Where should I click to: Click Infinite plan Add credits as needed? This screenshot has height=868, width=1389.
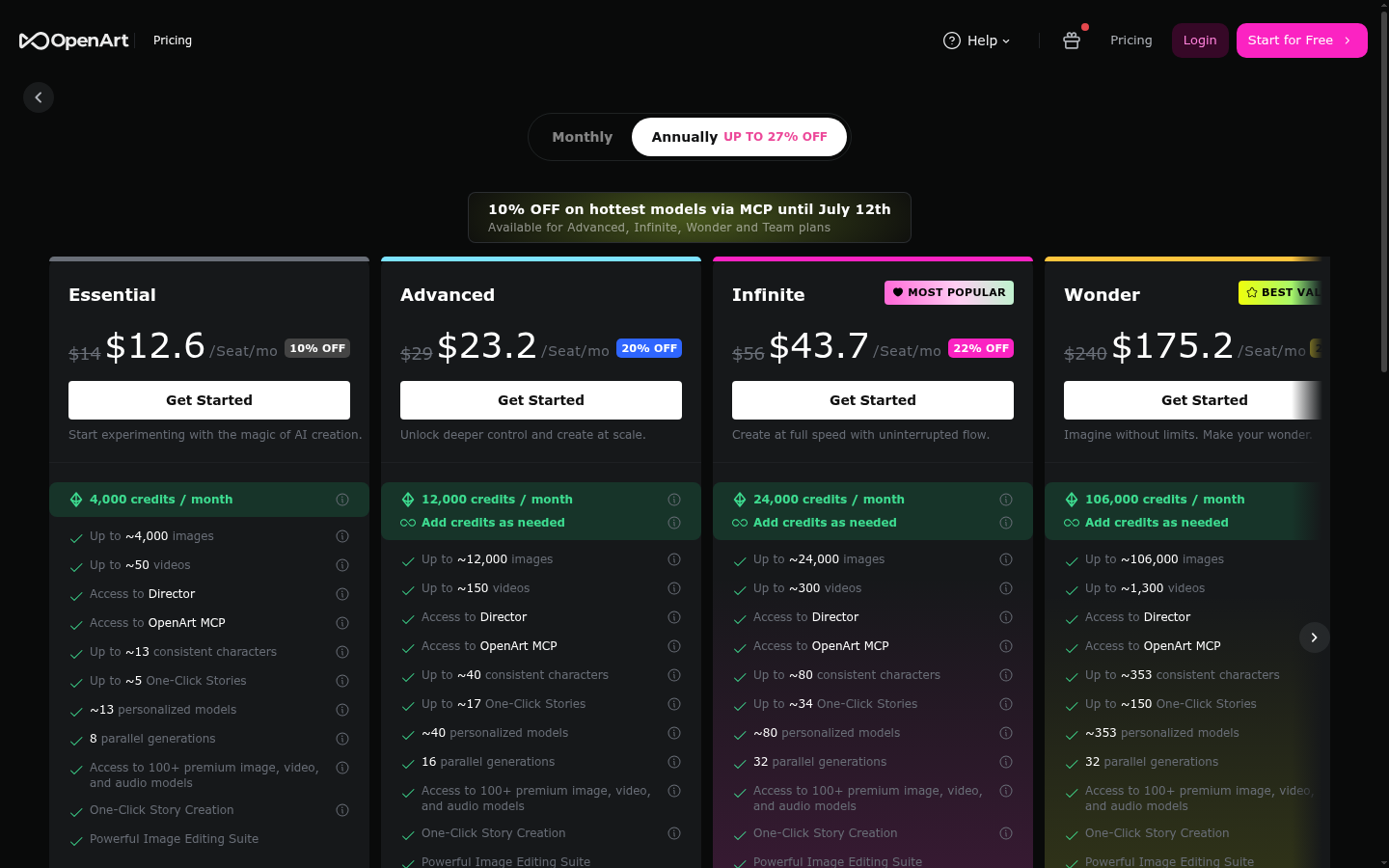(x=825, y=523)
